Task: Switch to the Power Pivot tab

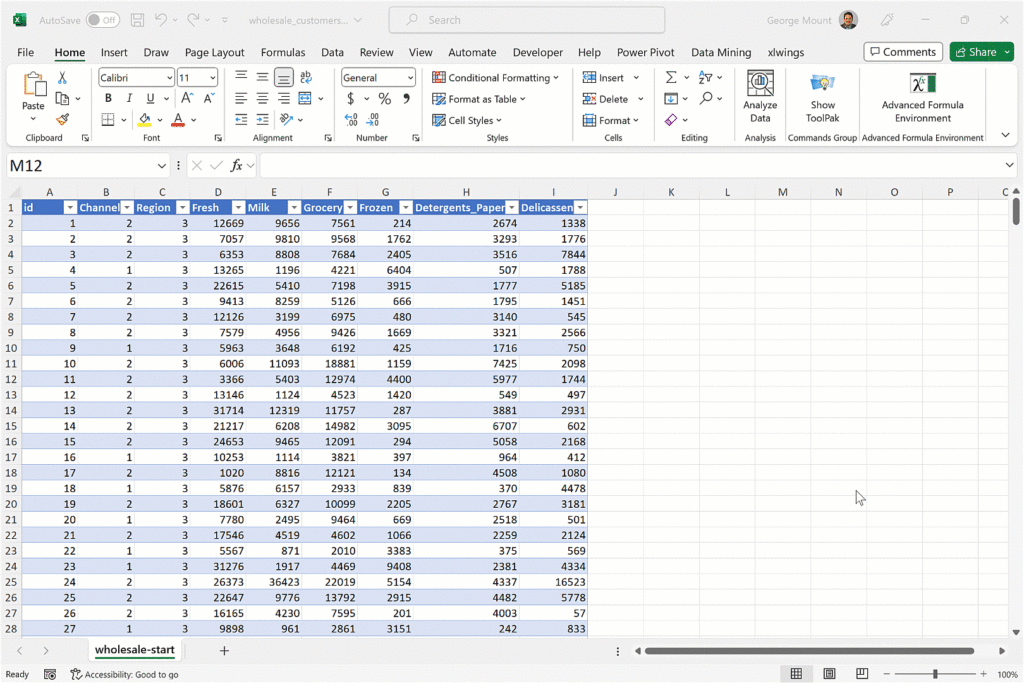Action: point(645,52)
